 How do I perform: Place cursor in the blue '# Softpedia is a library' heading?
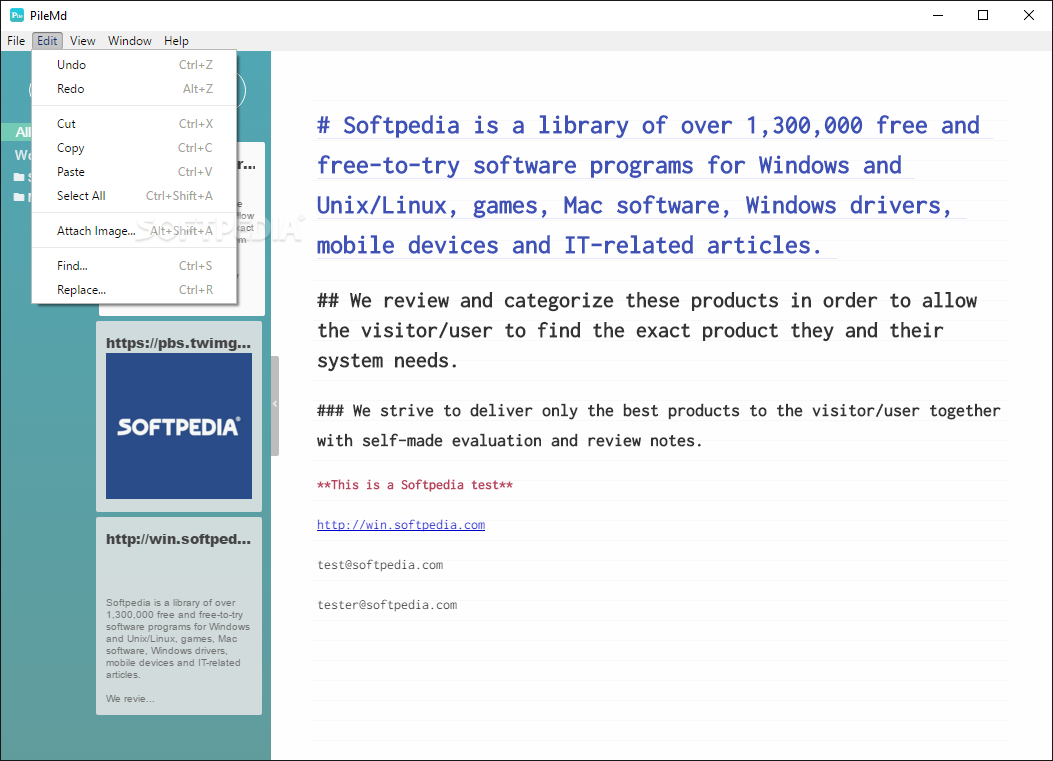(648, 185)
